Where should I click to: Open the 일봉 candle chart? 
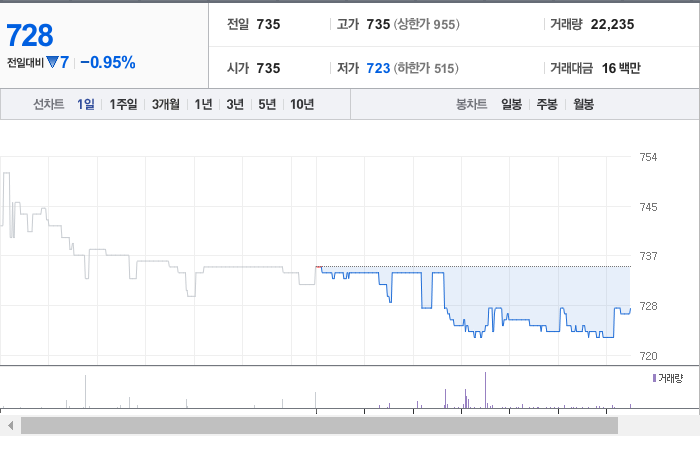pos(511,104)
